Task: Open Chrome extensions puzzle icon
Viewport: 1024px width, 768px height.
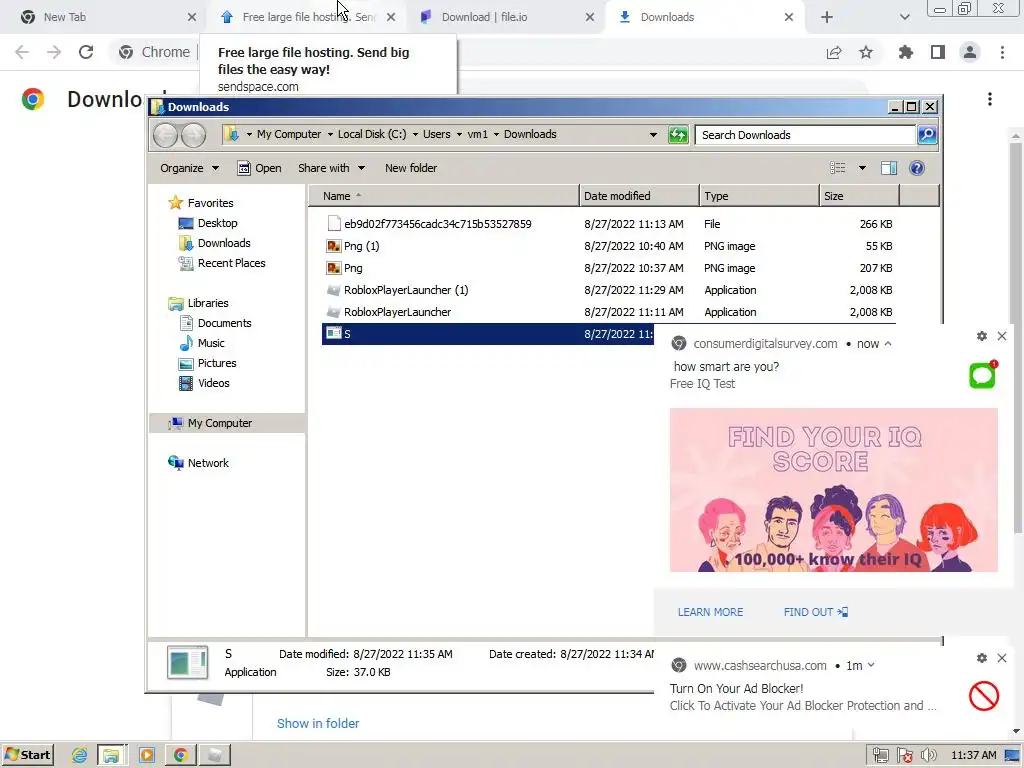Action: coord(905,52)
